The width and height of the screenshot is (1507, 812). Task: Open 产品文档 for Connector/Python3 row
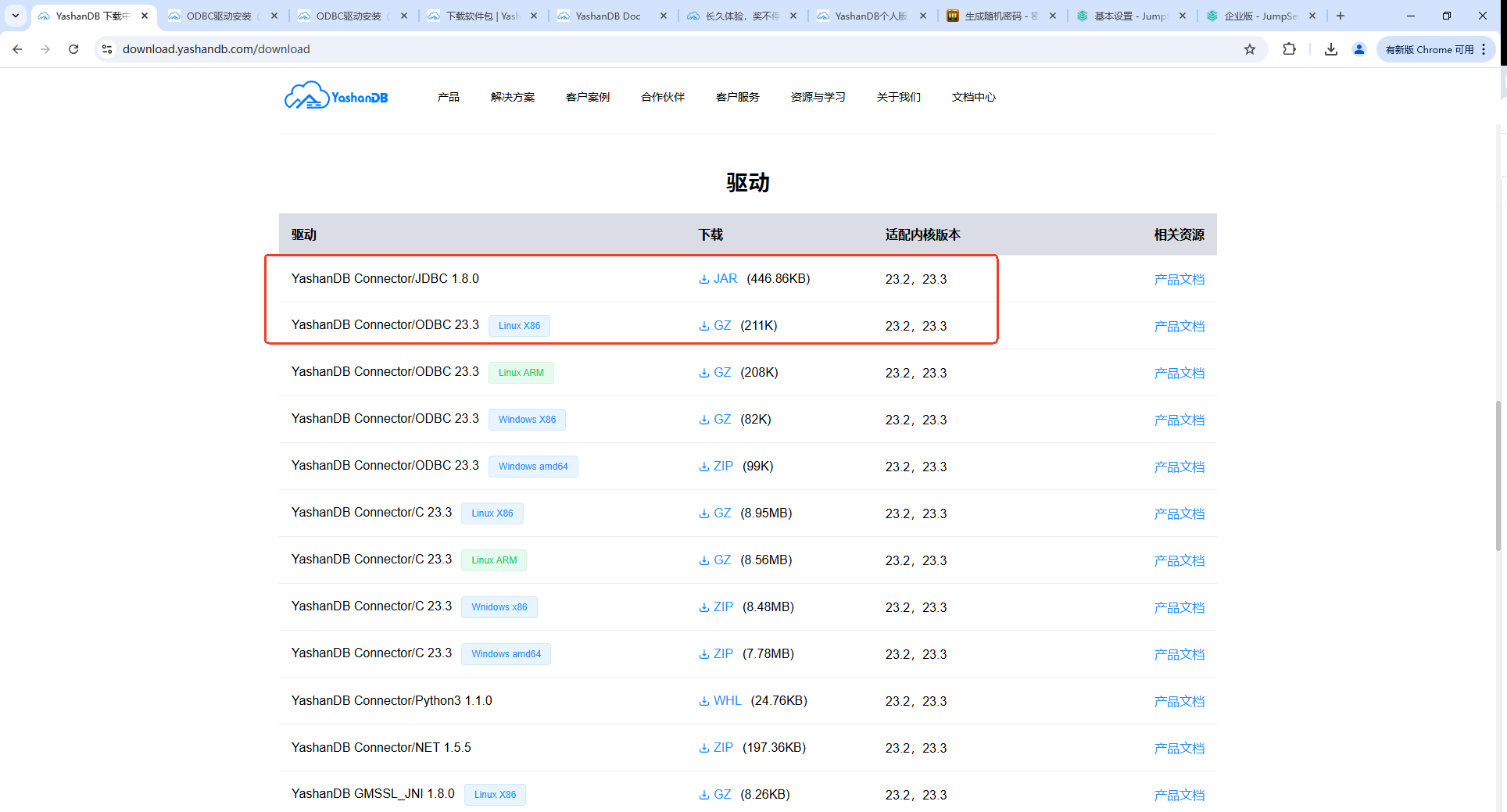[1179, 701]
